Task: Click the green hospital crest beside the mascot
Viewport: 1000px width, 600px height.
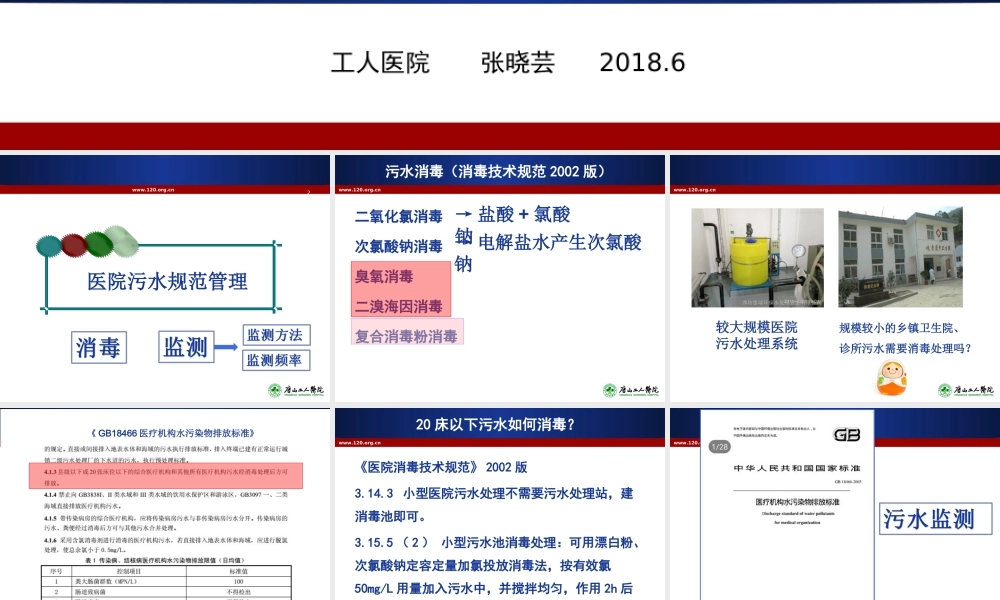Action: tap(947, 386)
